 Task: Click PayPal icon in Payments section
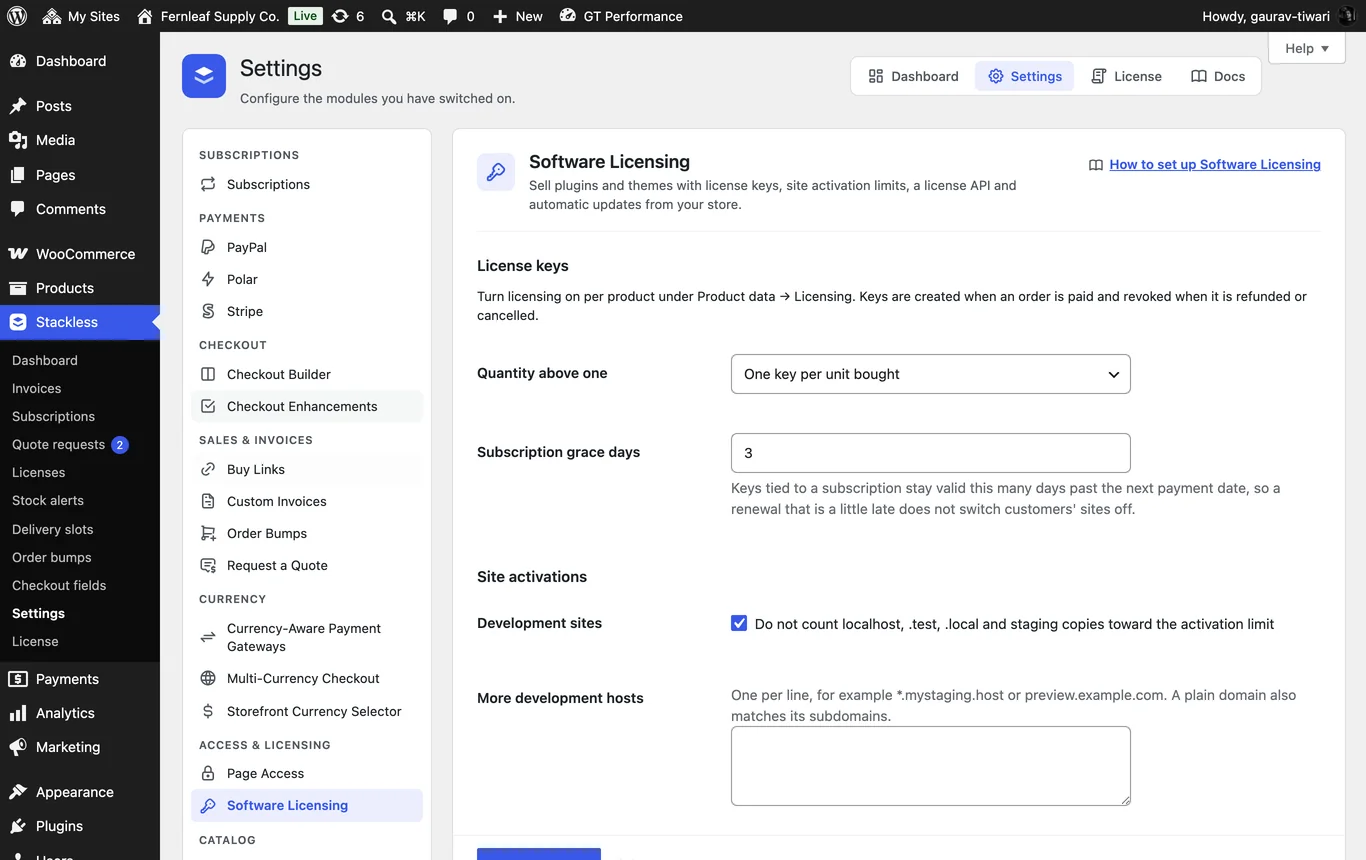pos(208,247)
